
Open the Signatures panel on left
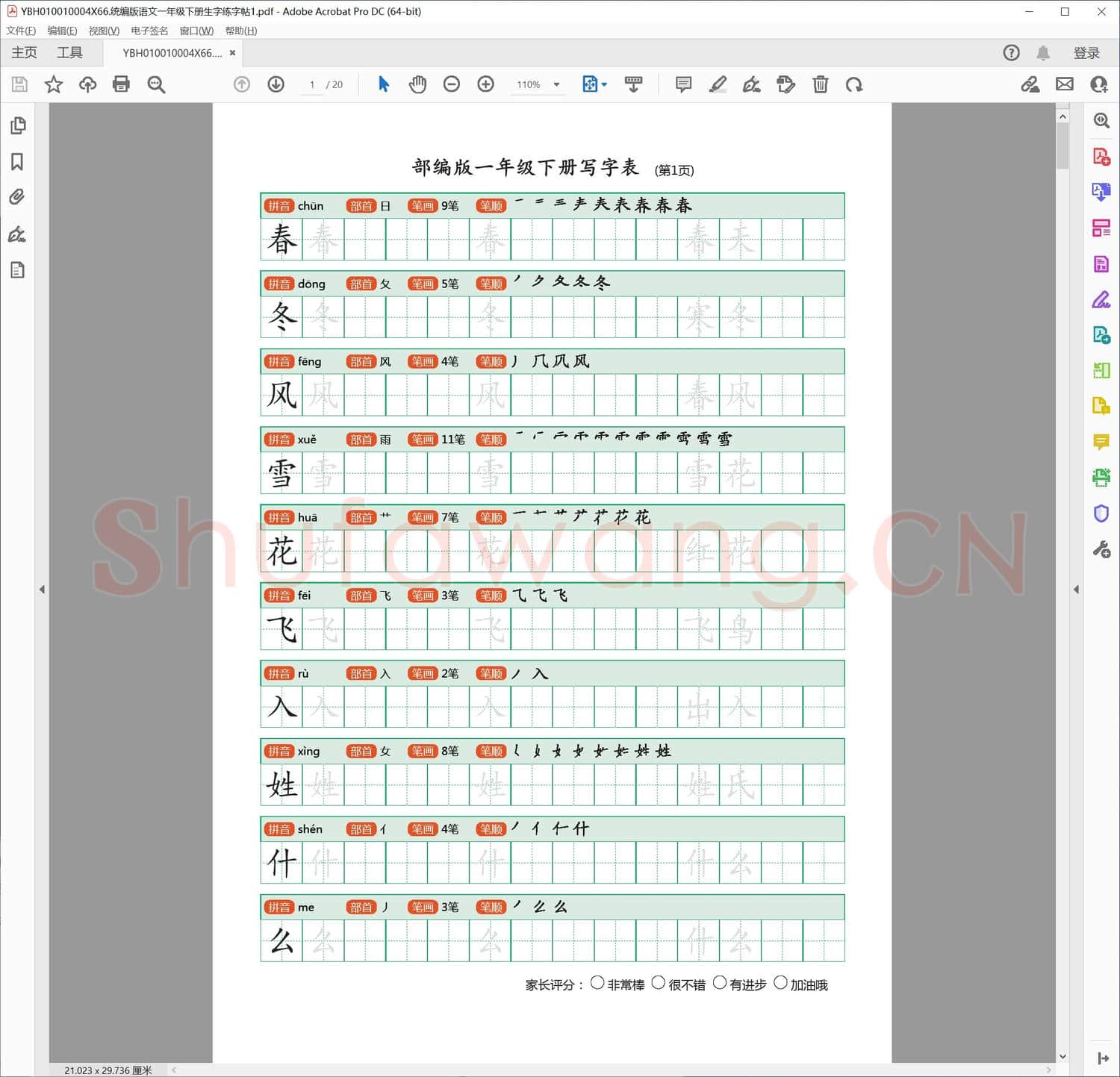point(17,234)
